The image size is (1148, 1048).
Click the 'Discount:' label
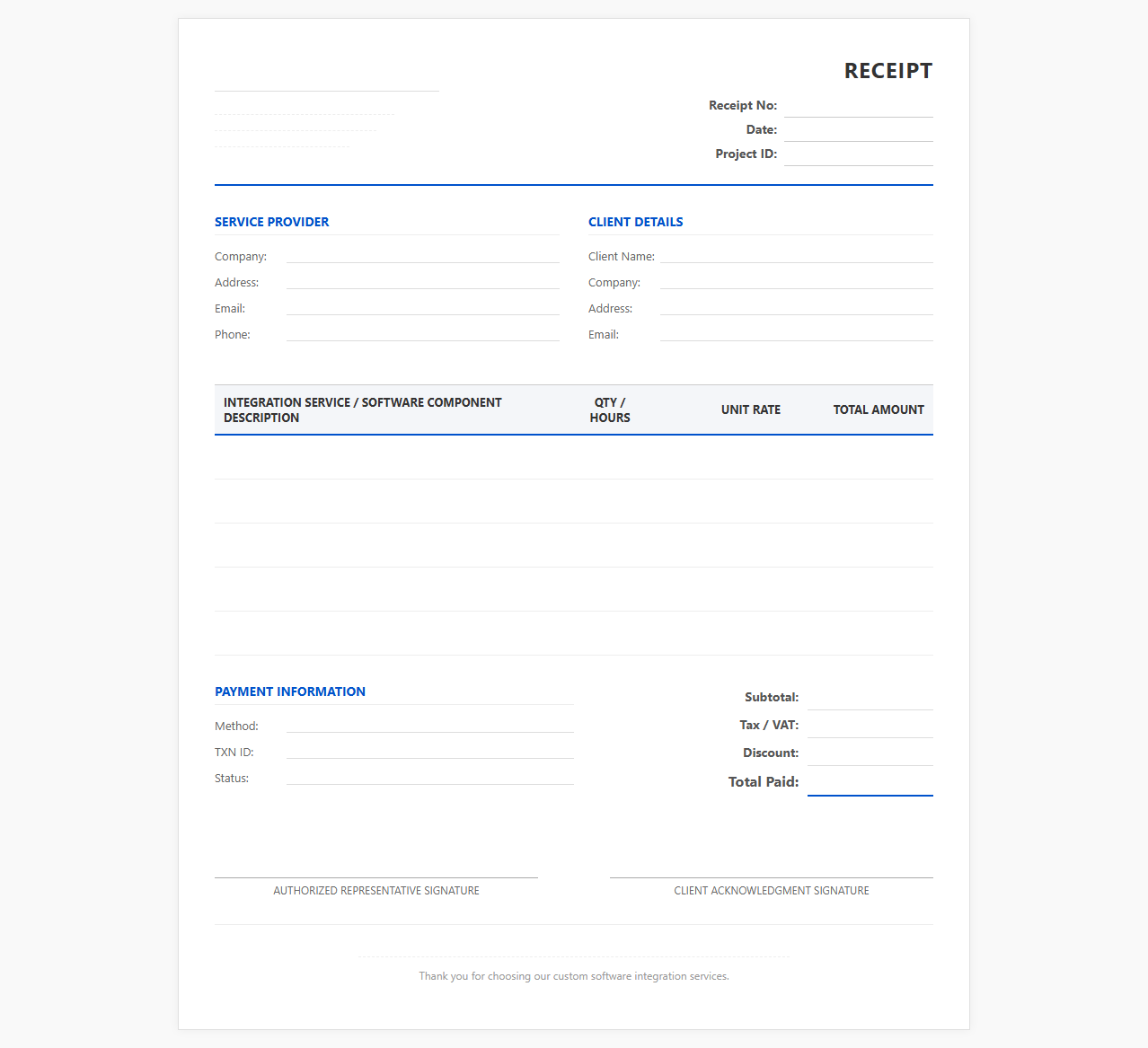click(771, 753)
